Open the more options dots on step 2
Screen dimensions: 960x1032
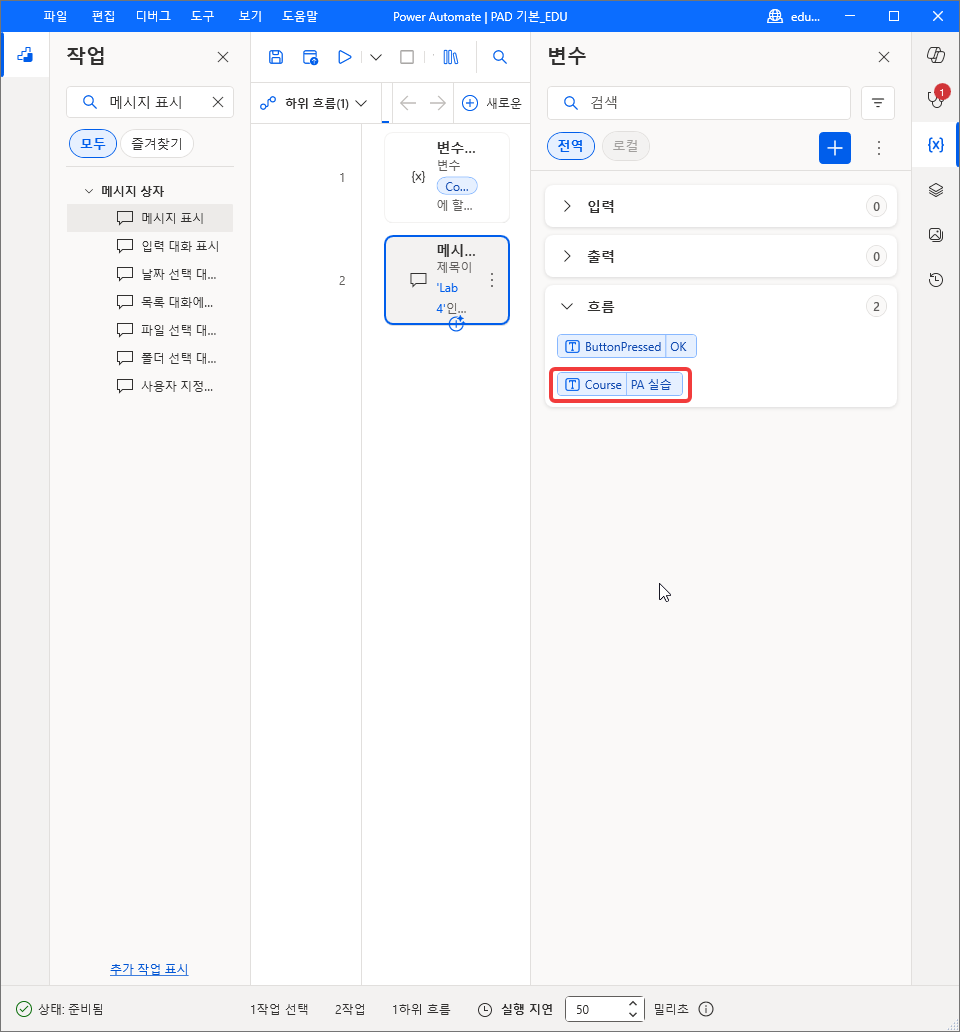click(492, 280)
